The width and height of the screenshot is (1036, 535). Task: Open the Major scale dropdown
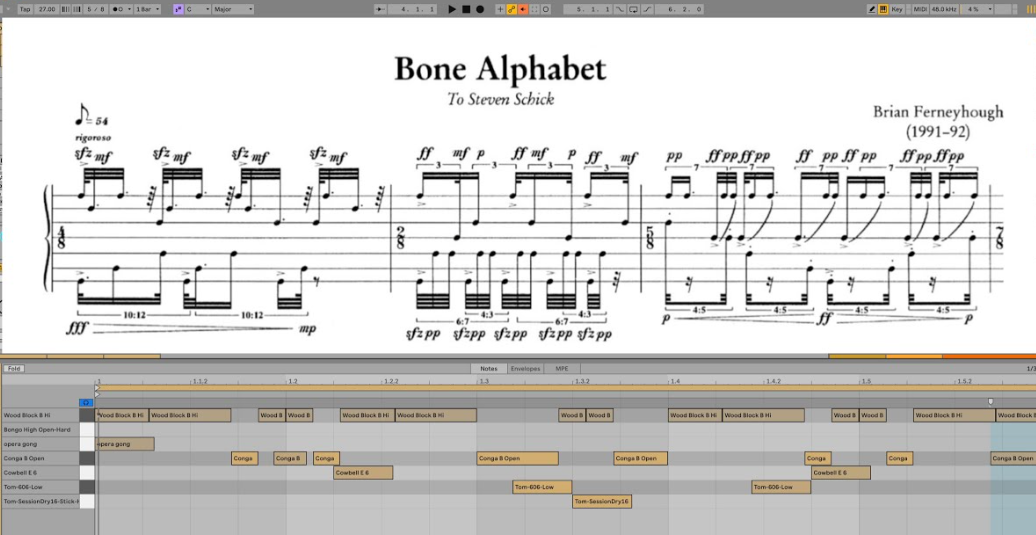pos(232,9)
